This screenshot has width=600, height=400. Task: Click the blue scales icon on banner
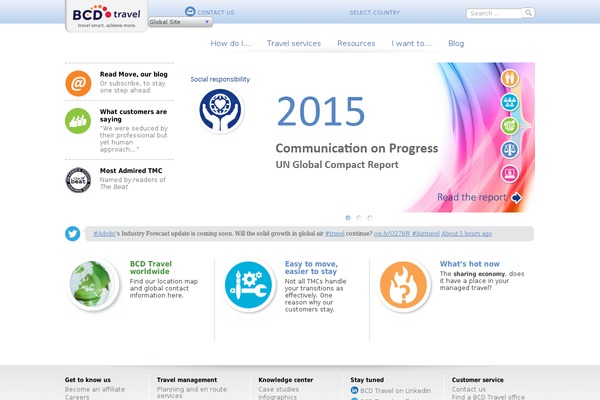click(510, 149)
